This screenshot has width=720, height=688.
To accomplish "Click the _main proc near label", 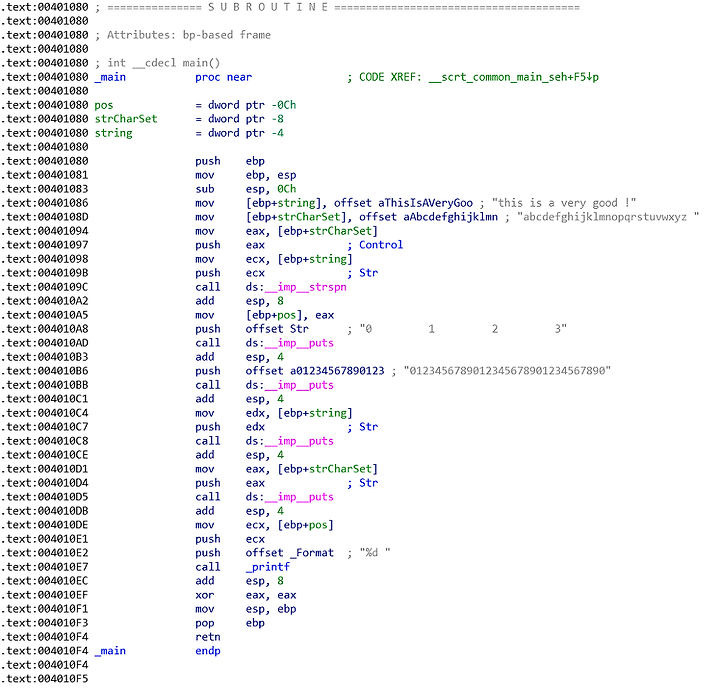I will (173, 77).
